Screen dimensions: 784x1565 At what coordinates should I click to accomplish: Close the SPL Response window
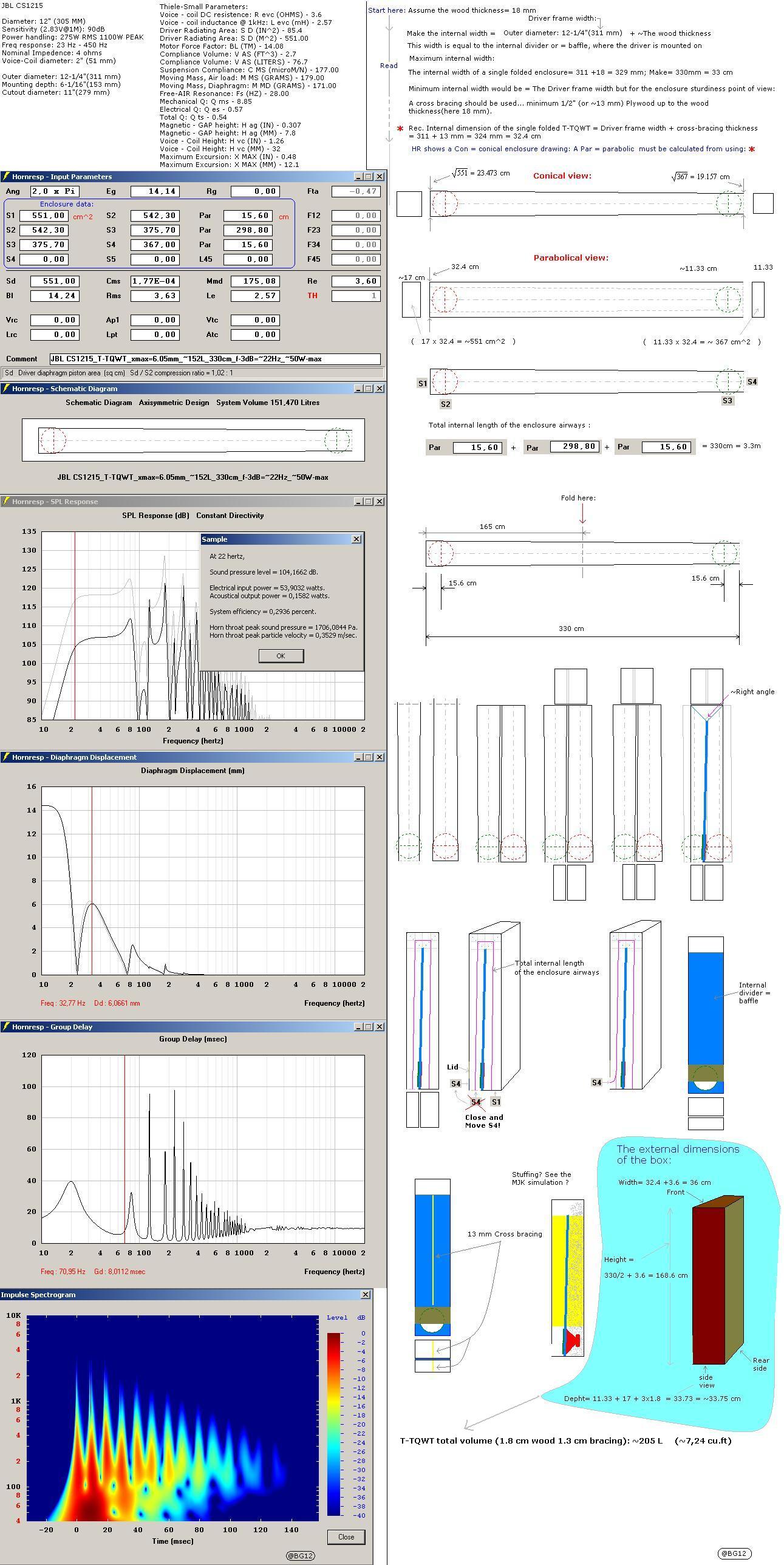pyautogui.click(x=379, y=502)
